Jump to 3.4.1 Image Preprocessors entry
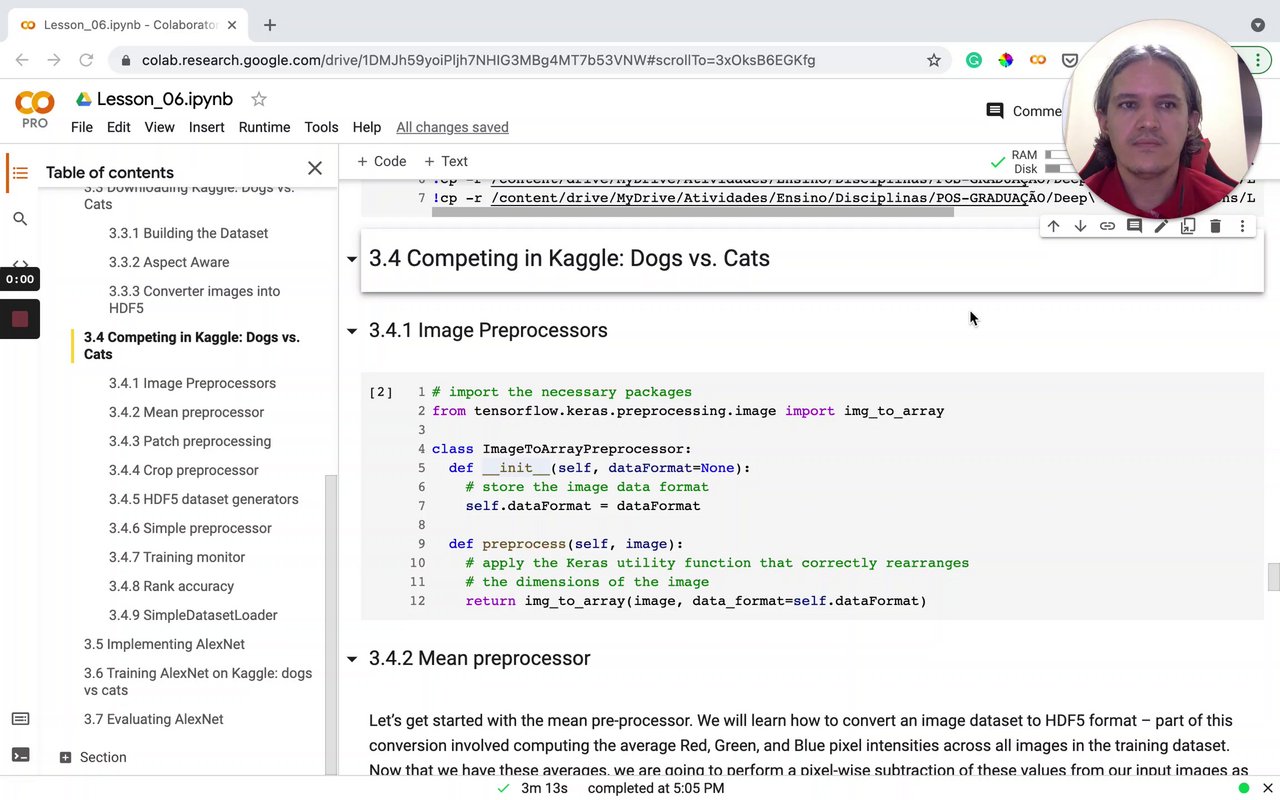 pos(192,383)
